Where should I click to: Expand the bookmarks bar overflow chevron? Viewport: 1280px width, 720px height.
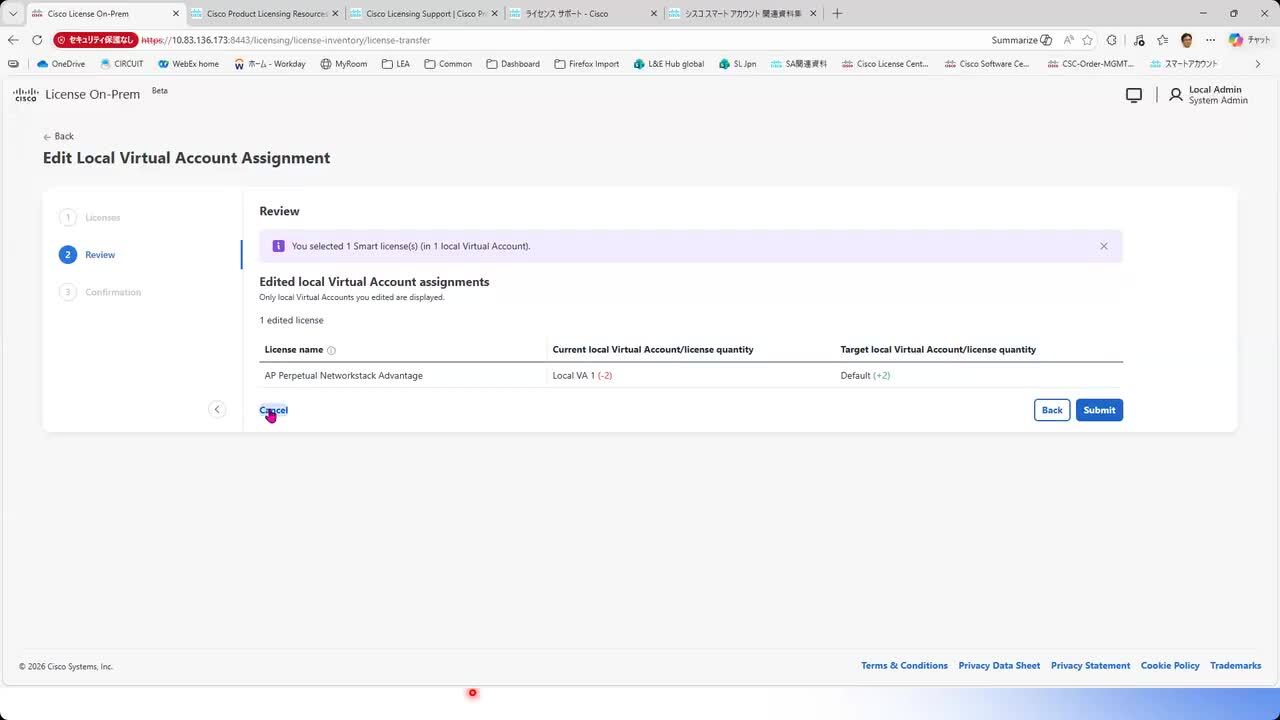(1258, 64)
